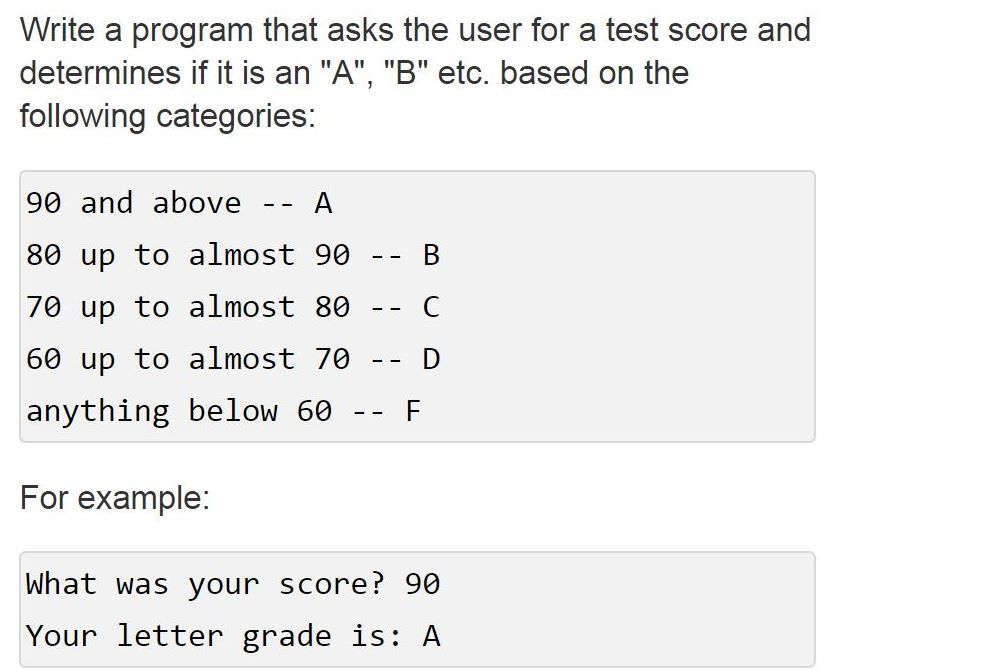Click the letter grade "D" in the categories box
Viewport: 985px width, 670px height.
point(431,359)
